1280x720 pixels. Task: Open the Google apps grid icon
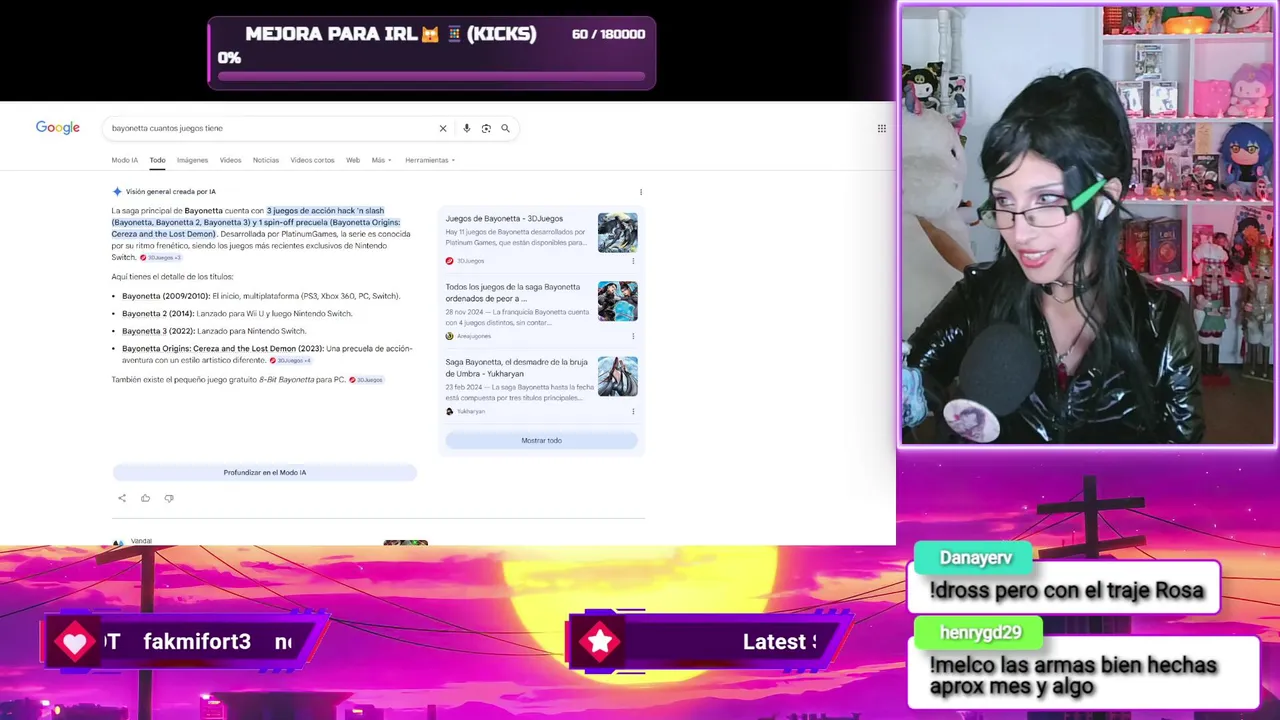pos(881,128)
